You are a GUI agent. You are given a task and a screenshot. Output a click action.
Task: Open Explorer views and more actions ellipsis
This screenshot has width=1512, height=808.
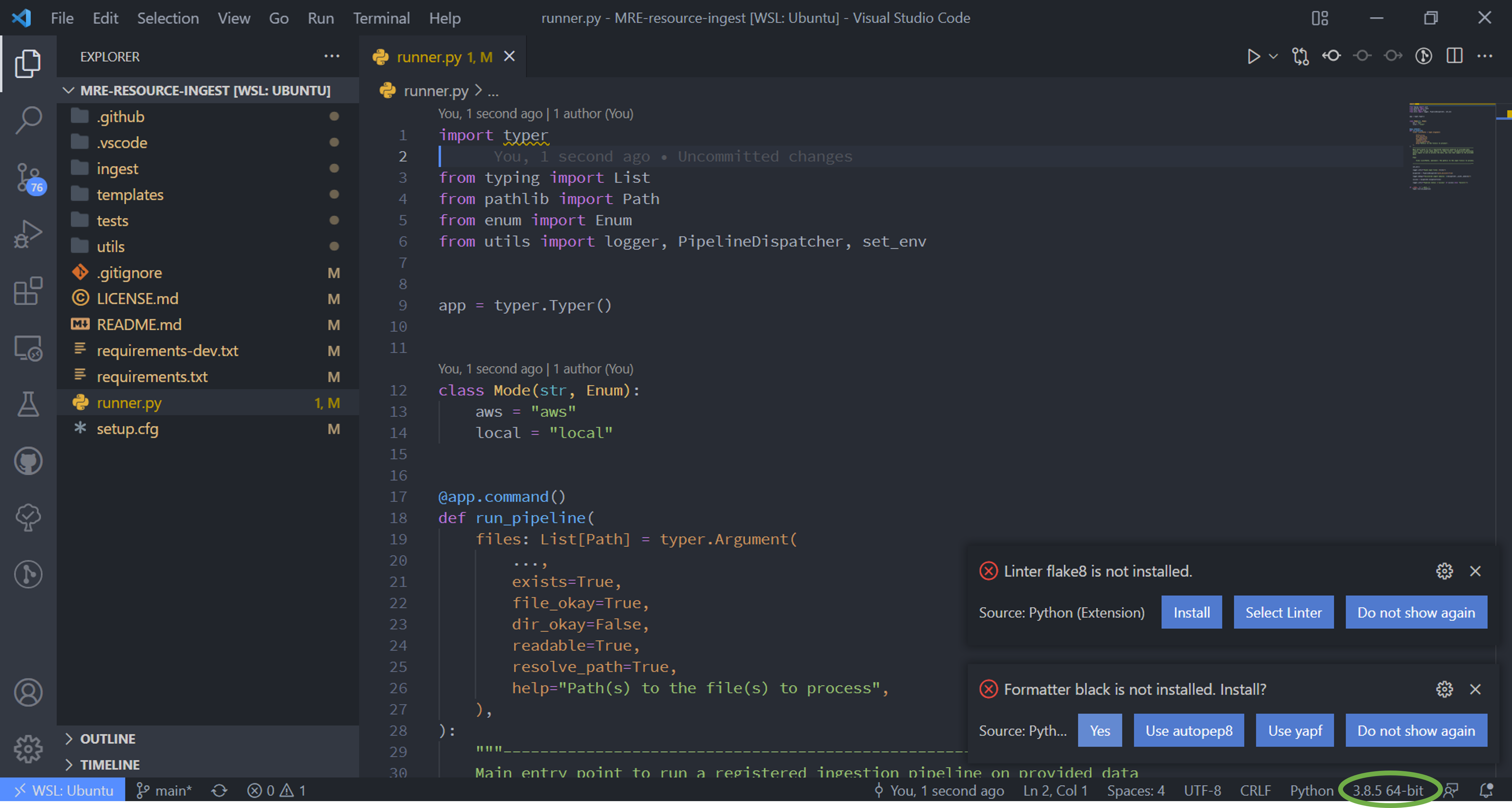coord(332,56)
